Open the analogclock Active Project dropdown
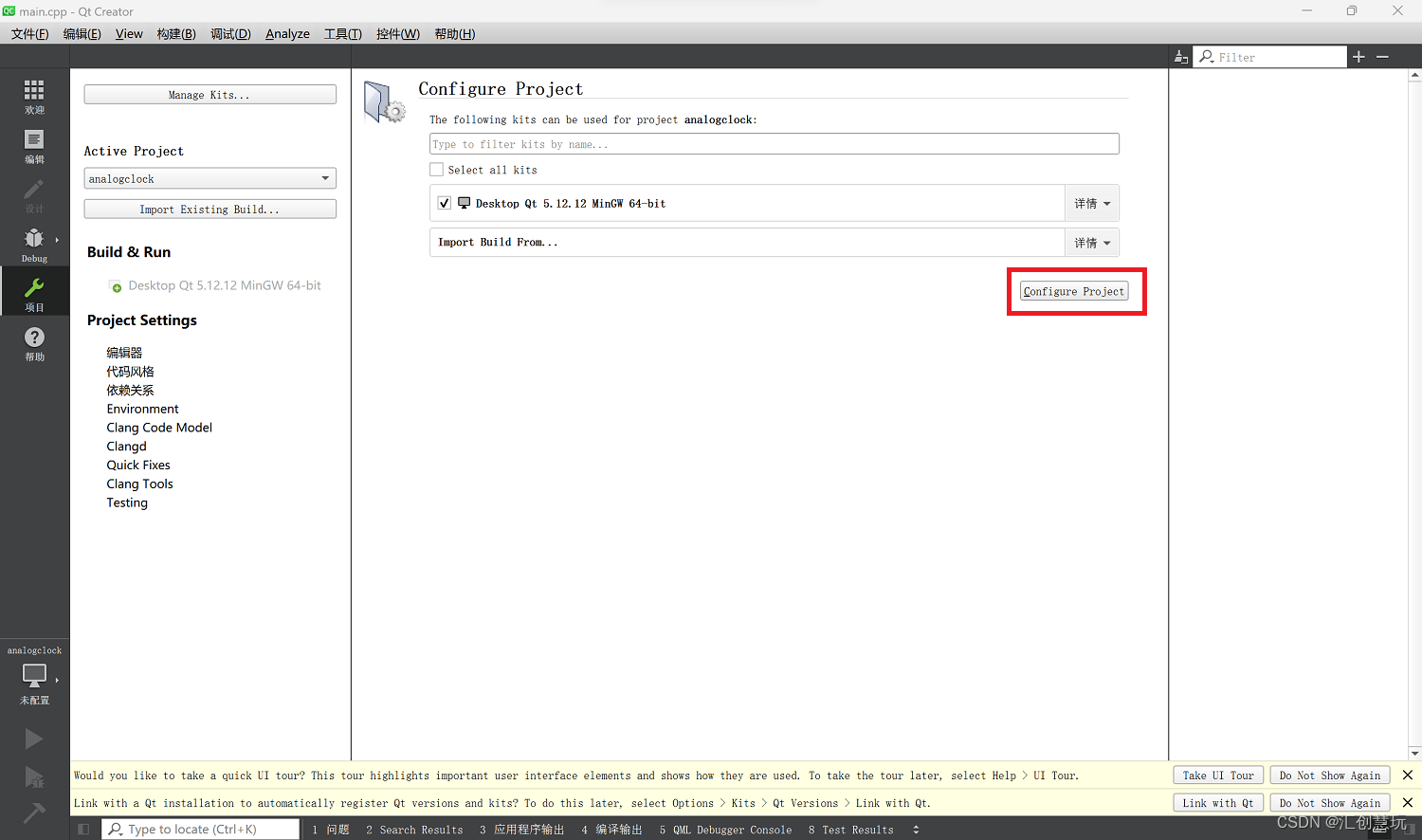 click(210, 178)
